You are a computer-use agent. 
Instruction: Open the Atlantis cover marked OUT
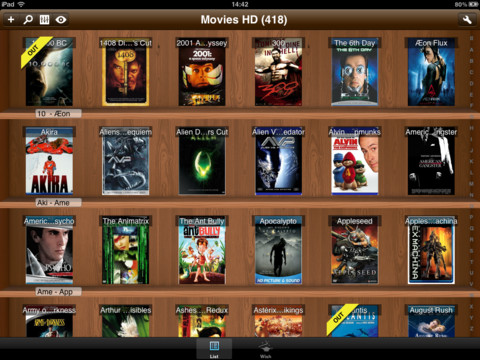355,321
